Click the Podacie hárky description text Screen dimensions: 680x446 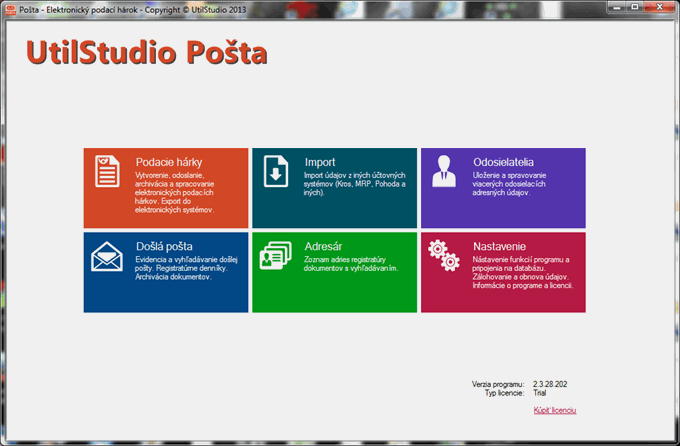pyautogui.click(x=174, y=193)
